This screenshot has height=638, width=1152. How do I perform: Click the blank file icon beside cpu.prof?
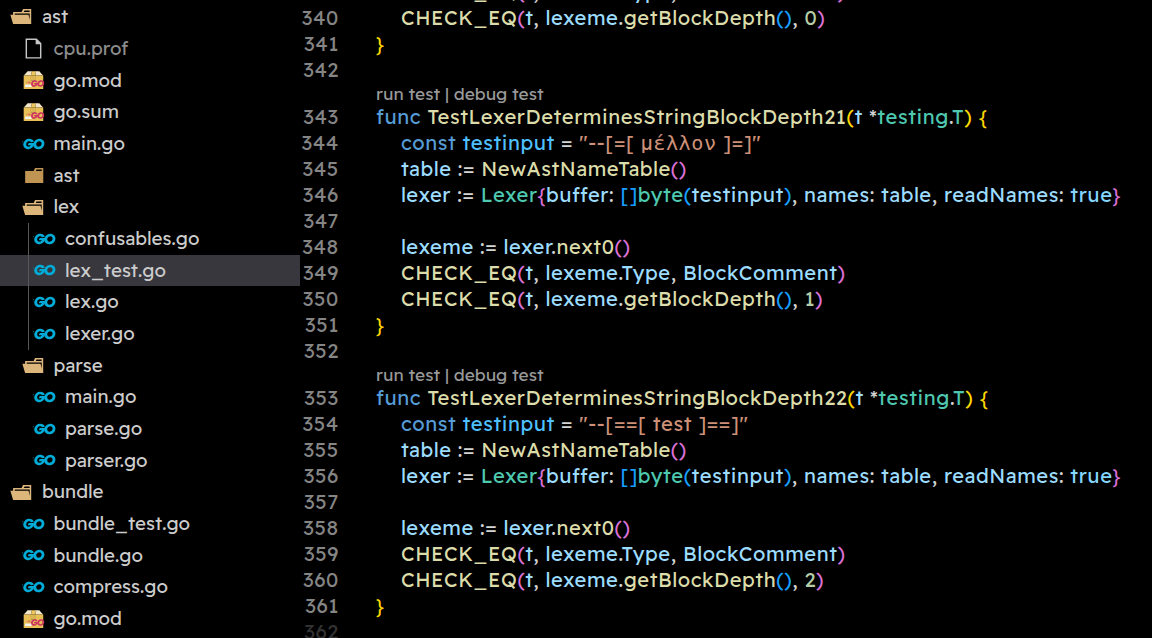click(34, 48)
